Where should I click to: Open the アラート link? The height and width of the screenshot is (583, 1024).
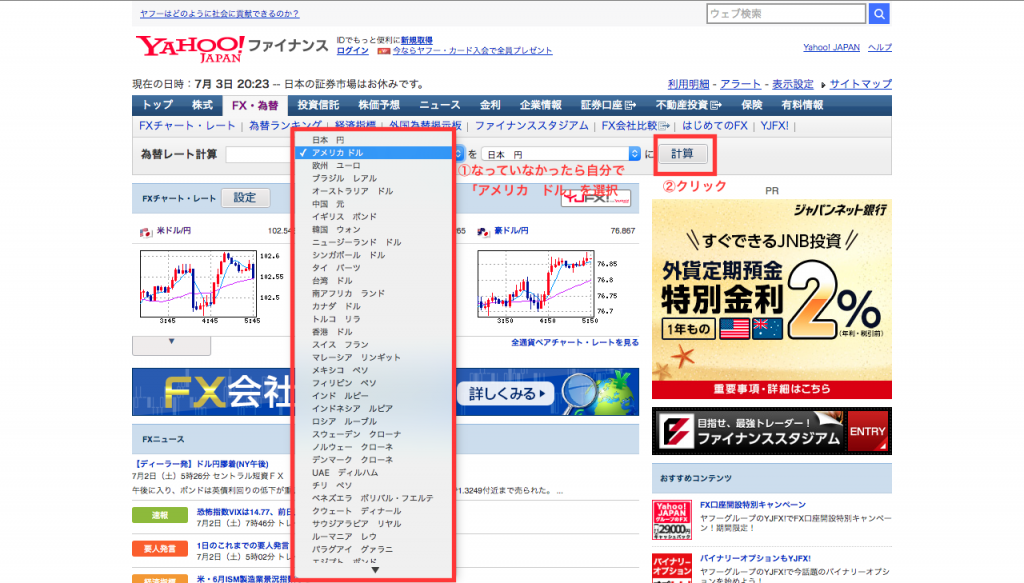[x=741, y=84]
